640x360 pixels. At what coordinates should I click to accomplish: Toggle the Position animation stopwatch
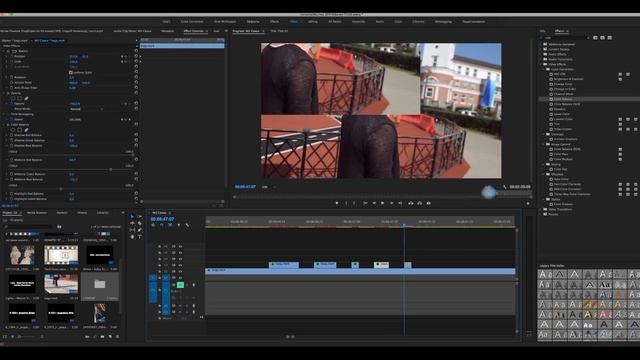coord(11,56)
